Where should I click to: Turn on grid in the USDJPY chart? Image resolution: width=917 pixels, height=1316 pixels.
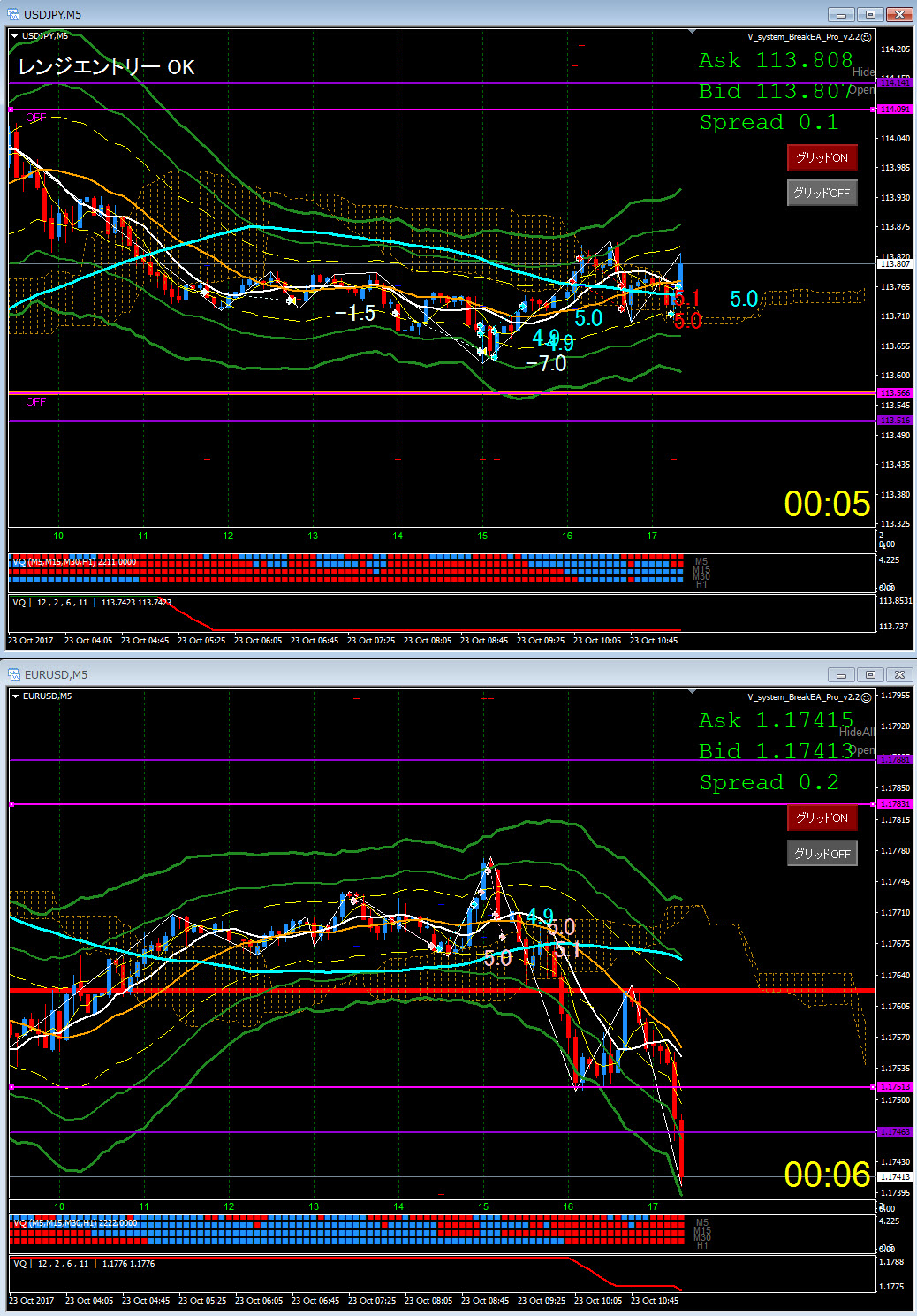click(822, 157)
